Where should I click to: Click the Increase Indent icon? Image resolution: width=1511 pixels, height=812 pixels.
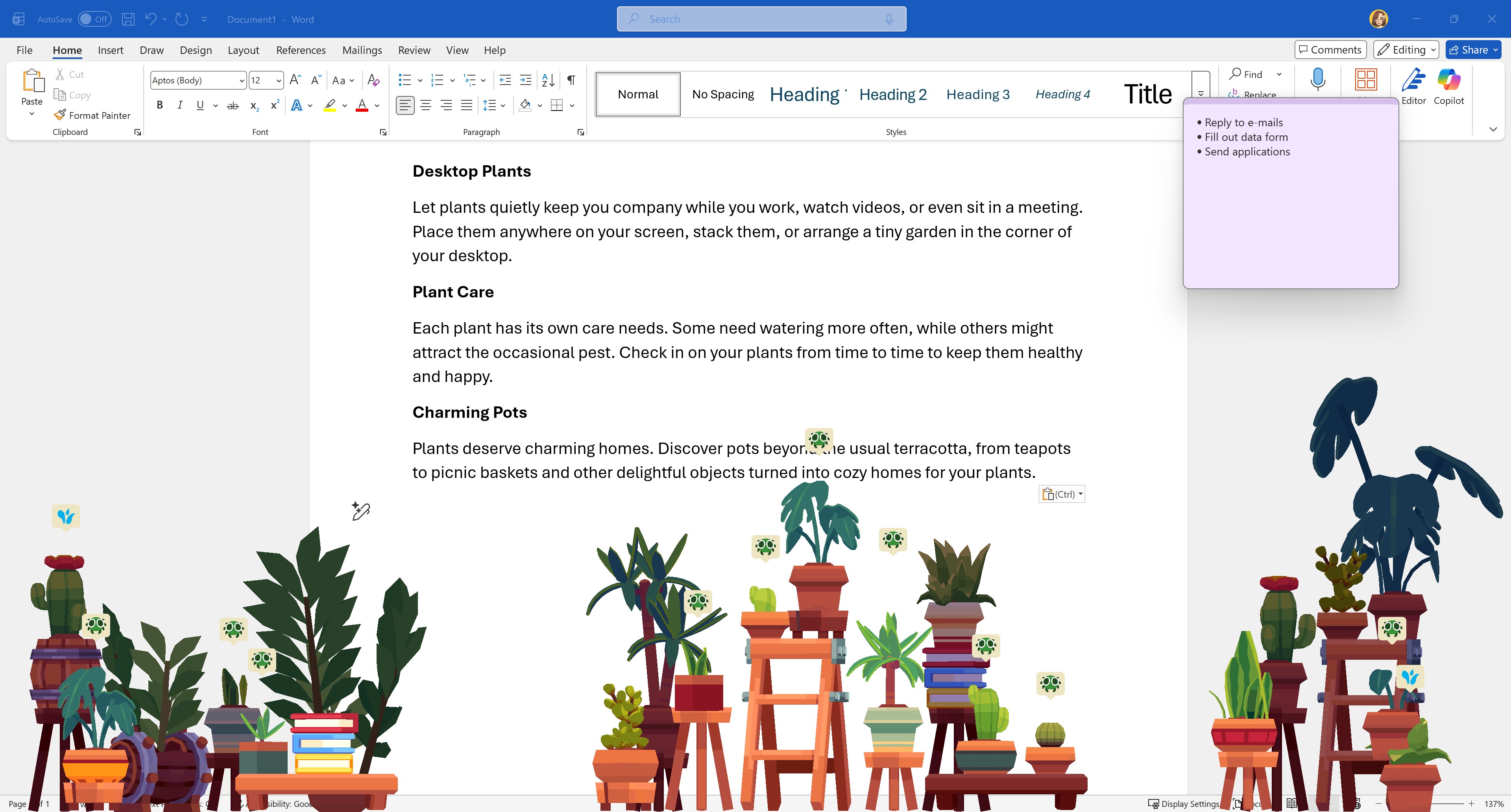(x=526, y=80)
